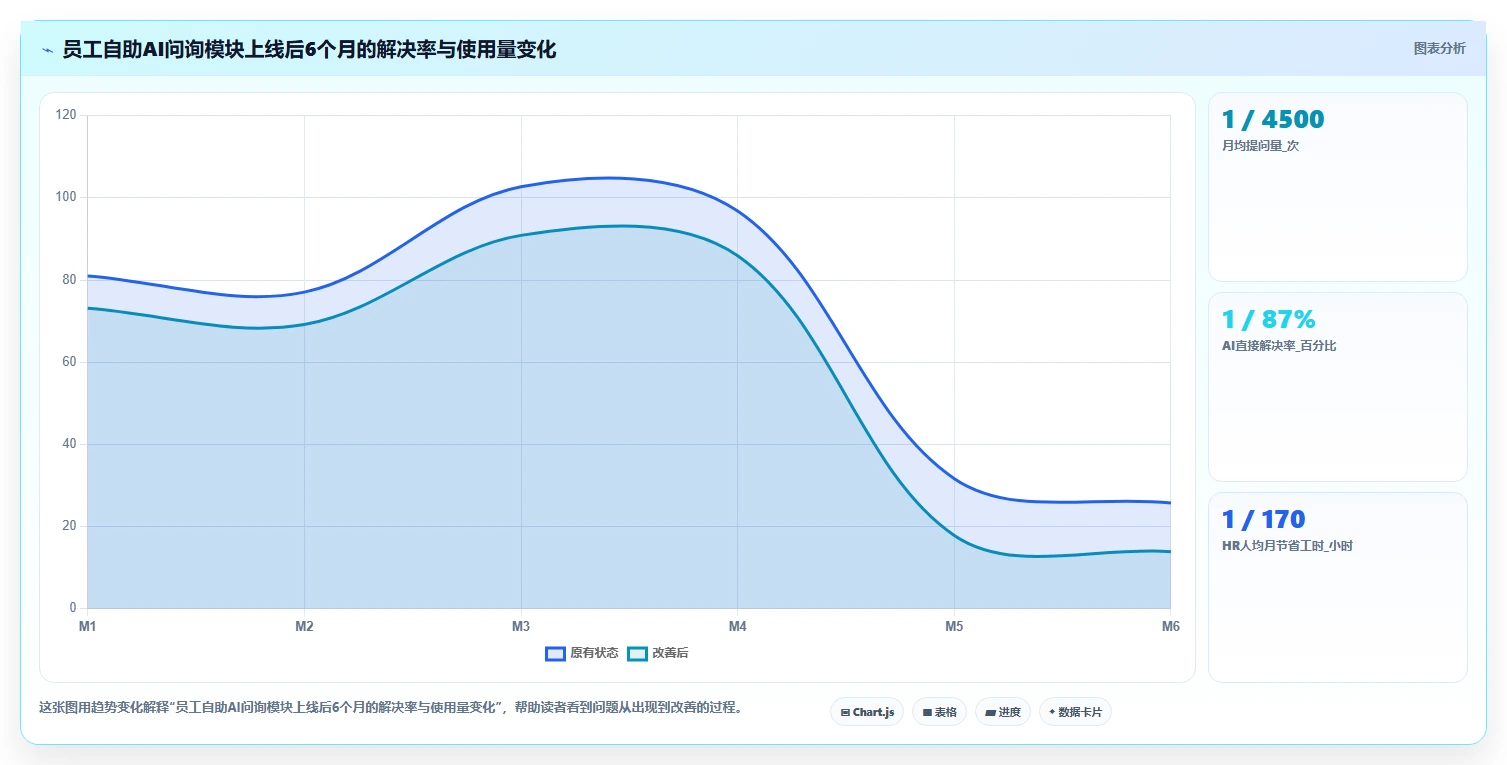Image resolution: width=1507 pixels, height=765 pixels.
Task: Click the AI直接解决率_百分比 card label
Action: coord(1279,346)
